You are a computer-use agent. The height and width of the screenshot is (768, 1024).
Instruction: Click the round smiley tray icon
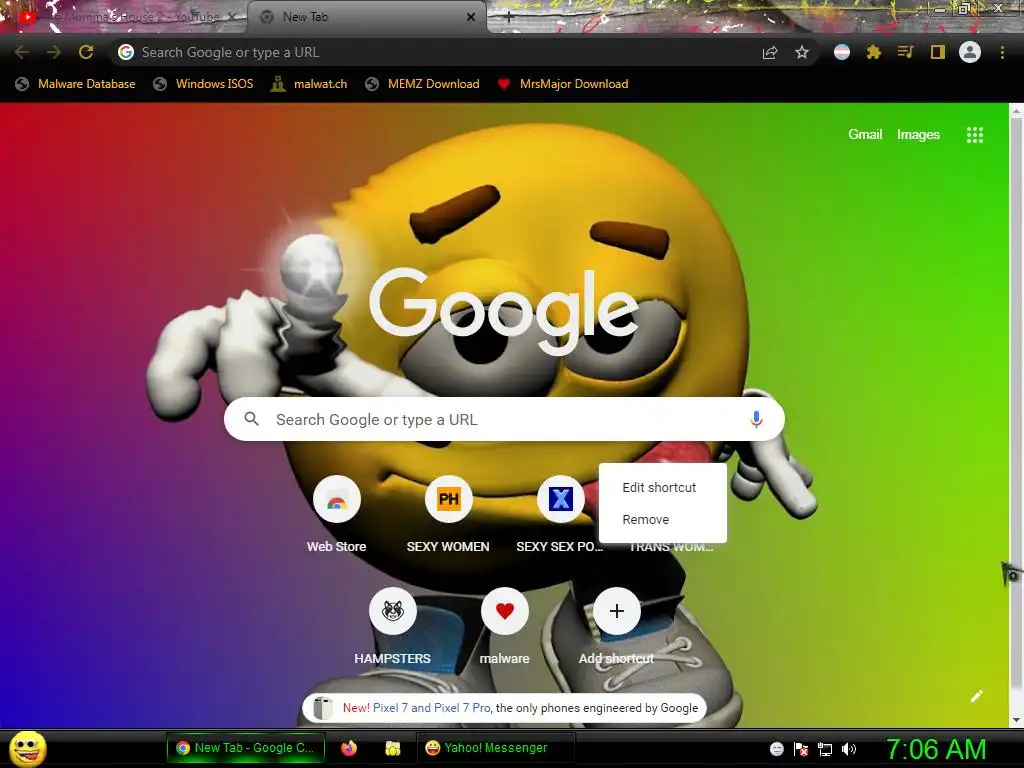coord(776,749)
